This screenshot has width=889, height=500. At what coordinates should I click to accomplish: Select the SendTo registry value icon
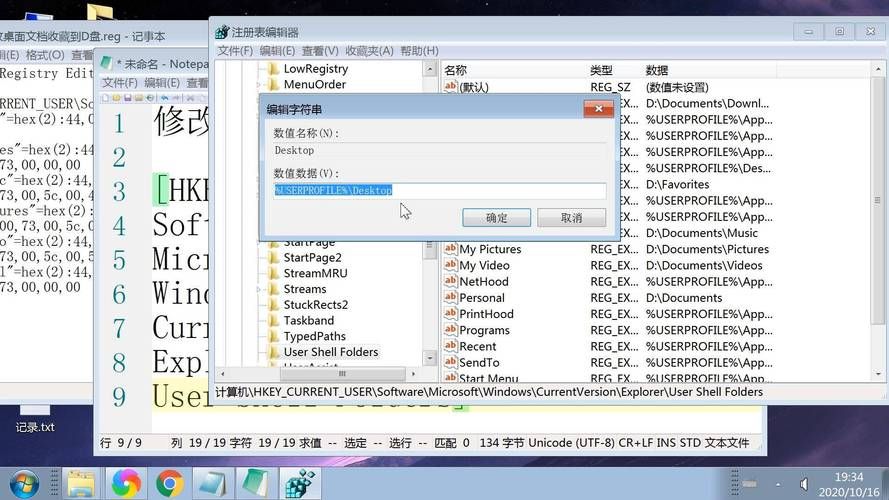coord(451,362)
